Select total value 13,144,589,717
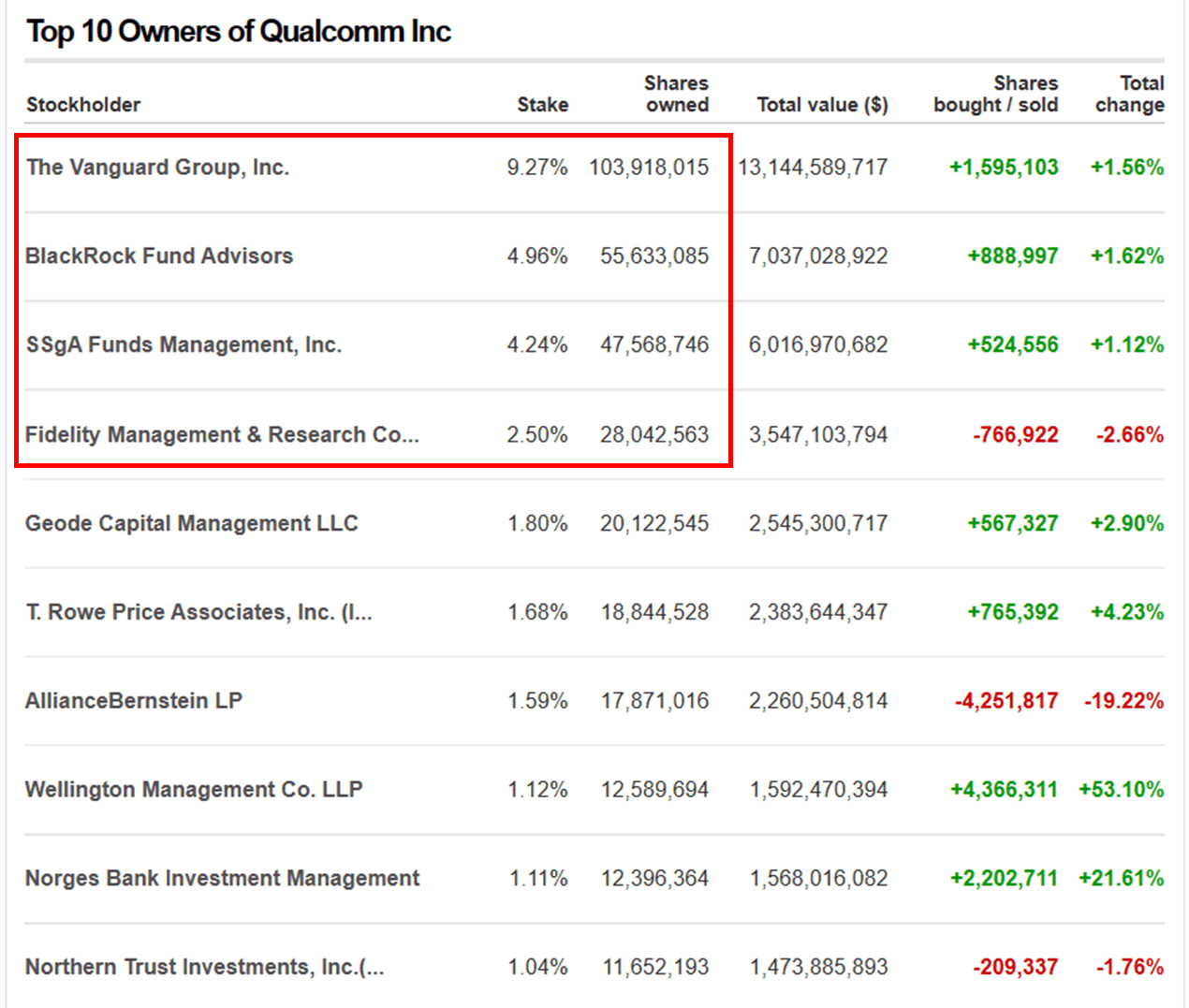 tap(813, 168)
